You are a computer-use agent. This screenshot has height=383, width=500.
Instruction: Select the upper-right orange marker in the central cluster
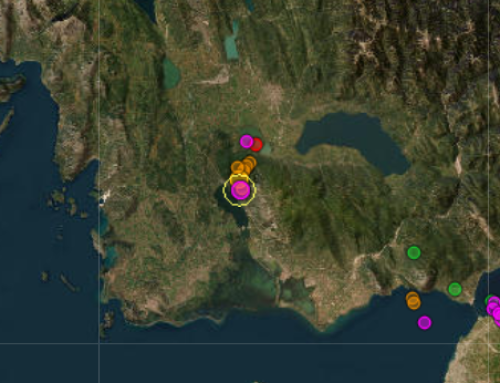pyautogui.click(x=249, y=162)
